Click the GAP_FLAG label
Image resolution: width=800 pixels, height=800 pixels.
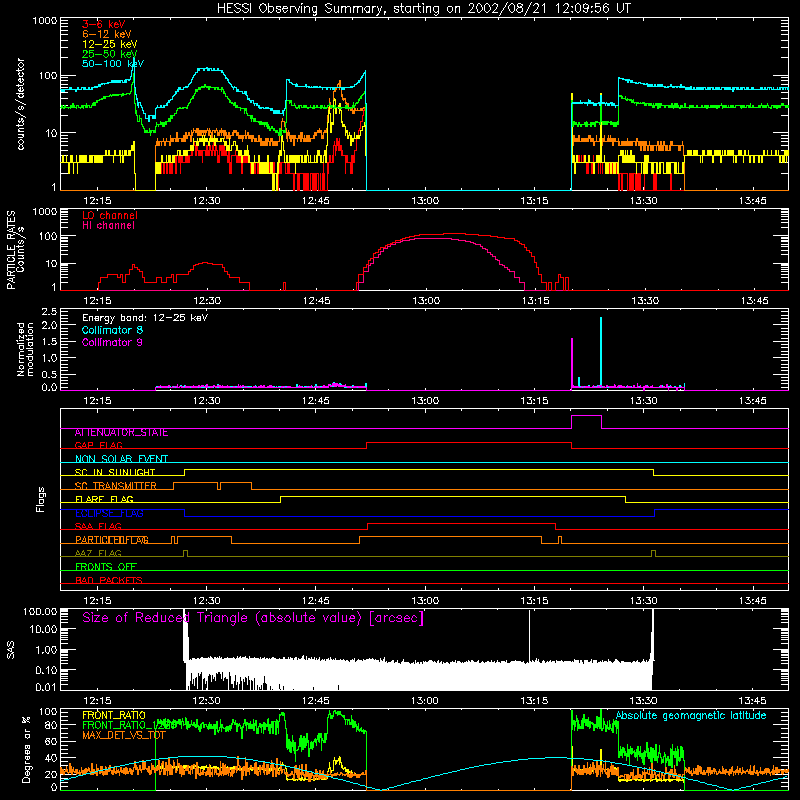(99, 445)
